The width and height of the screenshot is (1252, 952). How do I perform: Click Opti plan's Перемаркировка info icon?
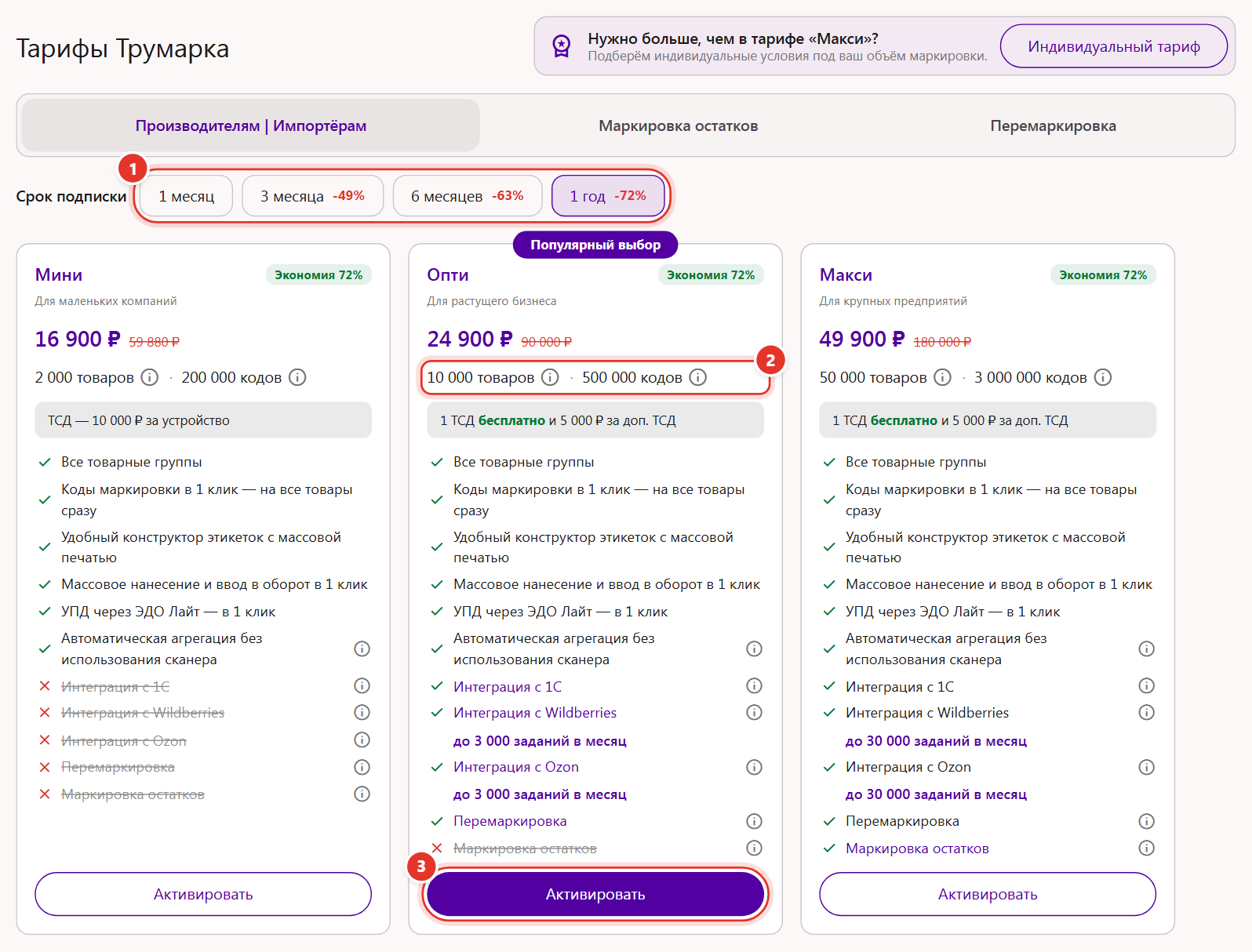tap(754, 821)
